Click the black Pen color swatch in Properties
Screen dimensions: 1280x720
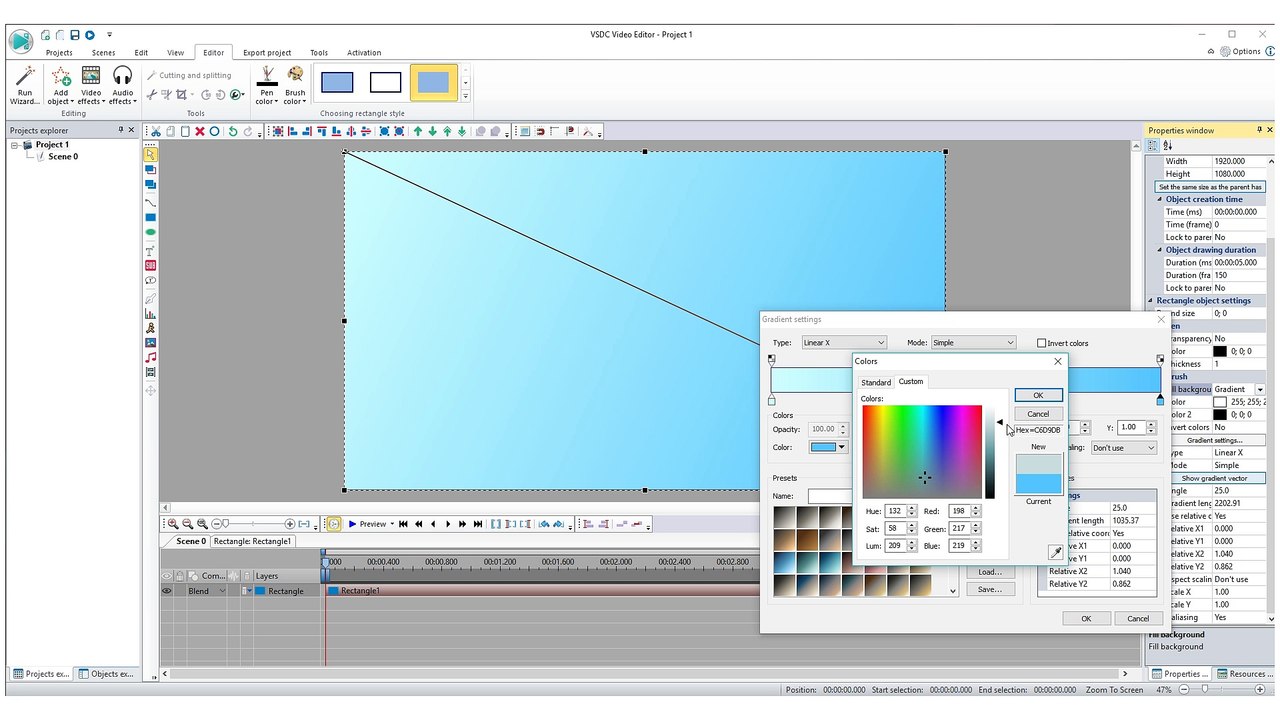click(1220, 352)
